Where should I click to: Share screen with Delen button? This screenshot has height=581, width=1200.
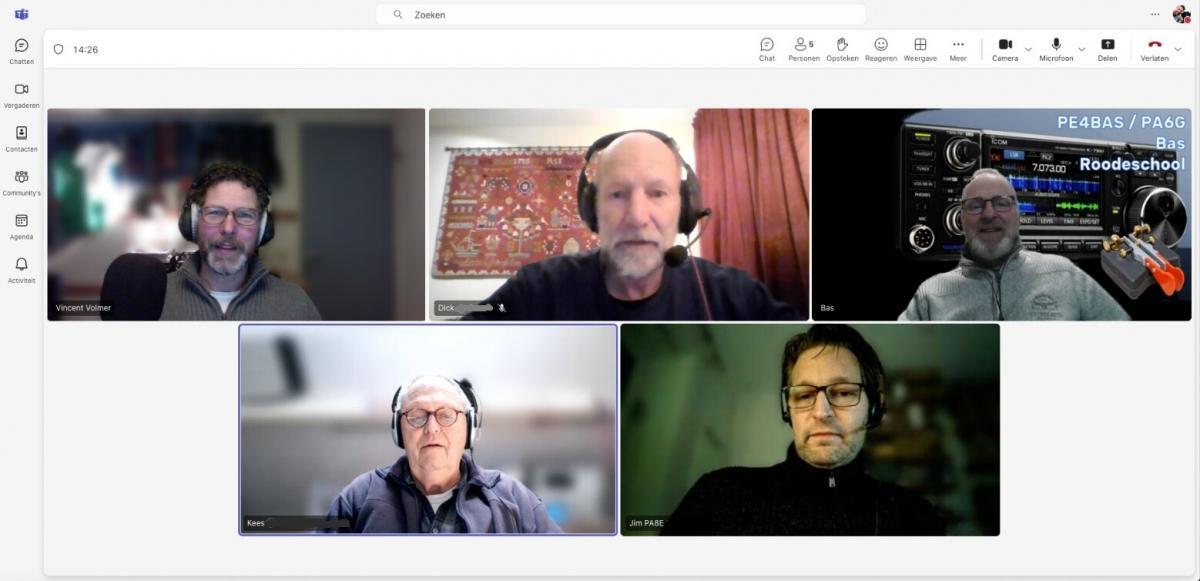coord(1107,49)
